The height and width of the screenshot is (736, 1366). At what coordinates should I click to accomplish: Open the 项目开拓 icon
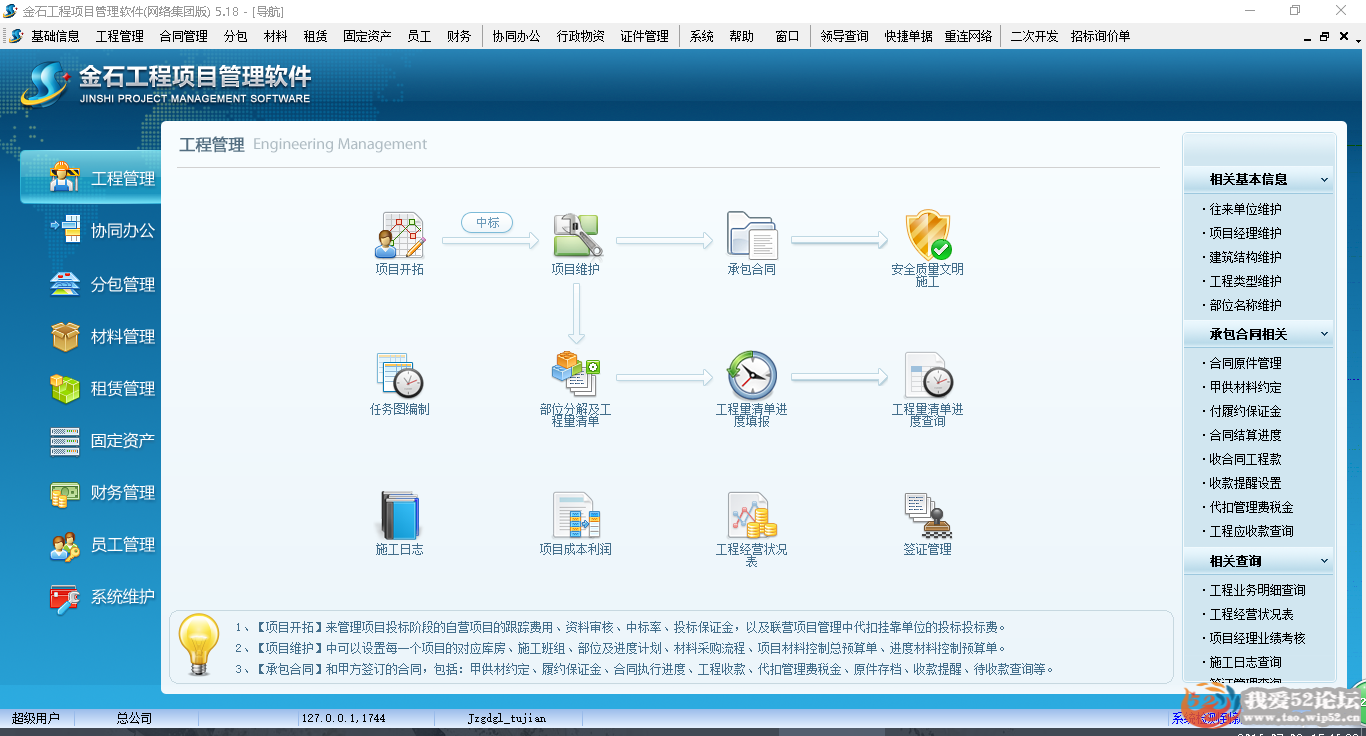(x=400, y=236)
